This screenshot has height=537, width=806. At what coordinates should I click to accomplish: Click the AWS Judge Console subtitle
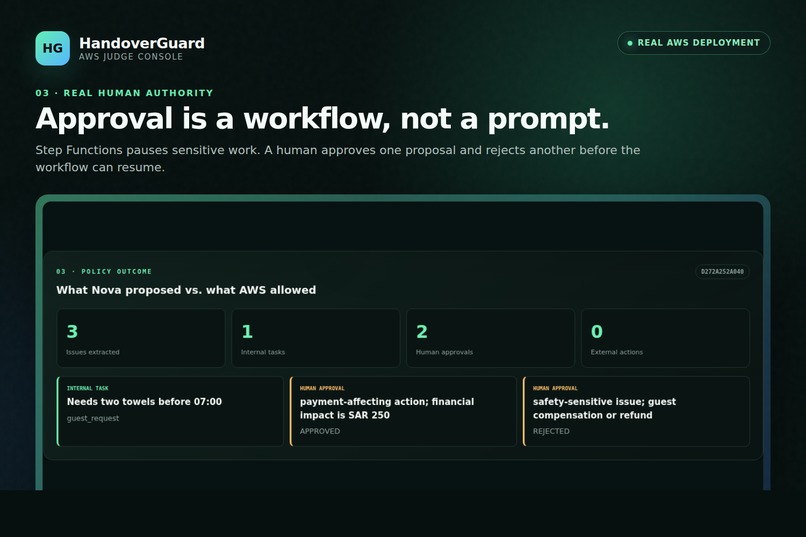[131, 57]
